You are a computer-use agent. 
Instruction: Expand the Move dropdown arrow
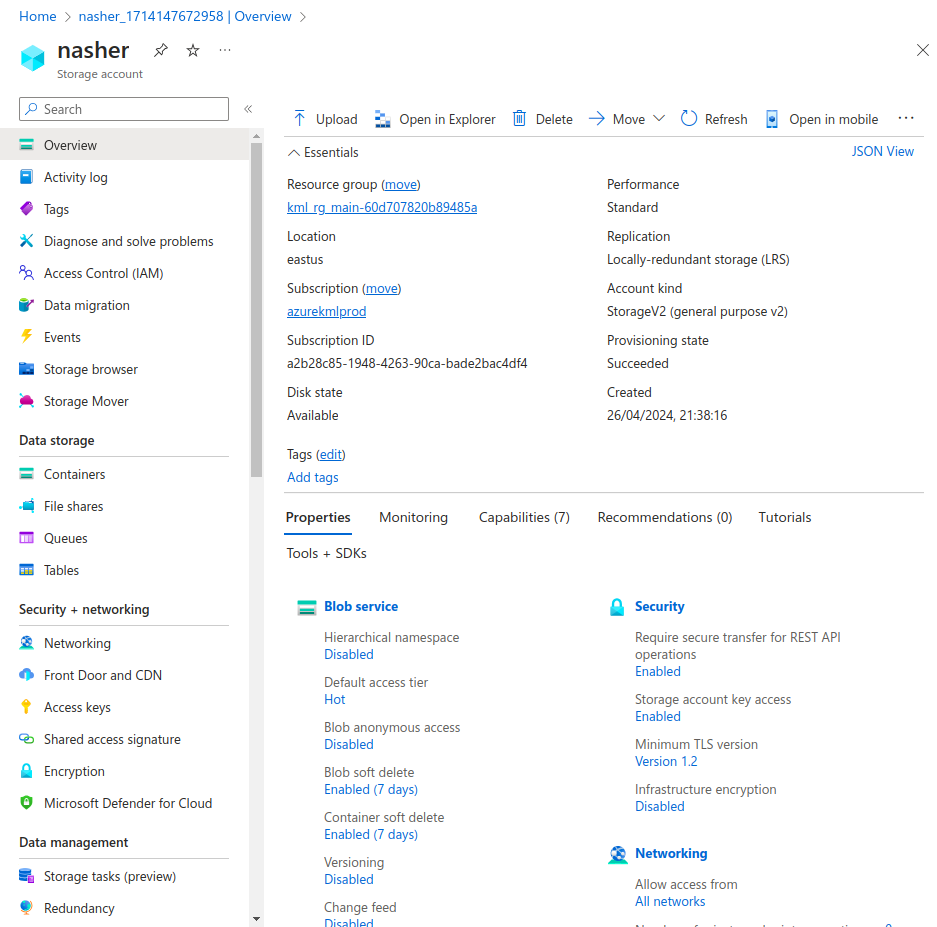pos(659,119)
